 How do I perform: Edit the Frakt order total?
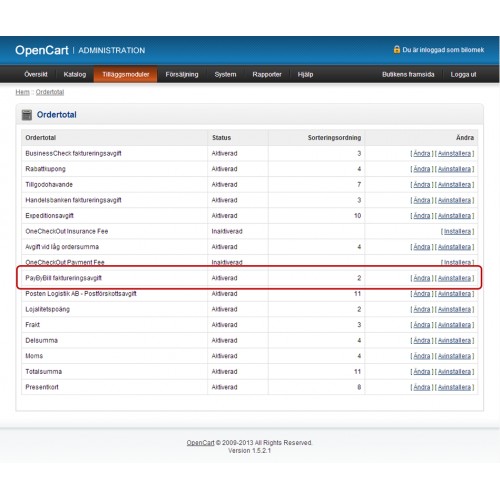point(422,325)
